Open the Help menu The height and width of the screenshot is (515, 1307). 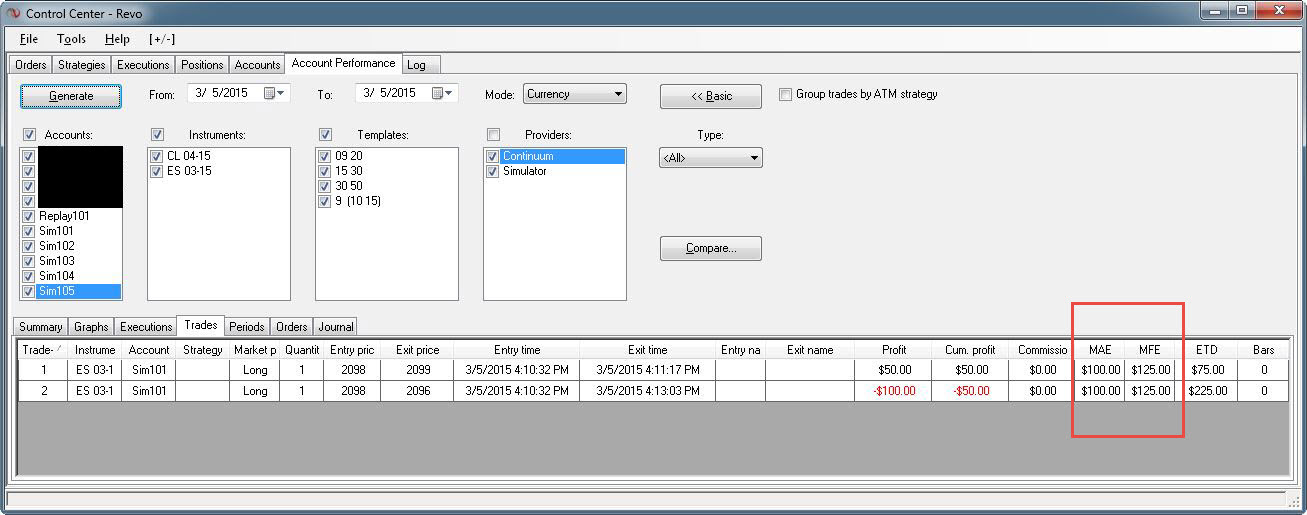pos(117,39)
